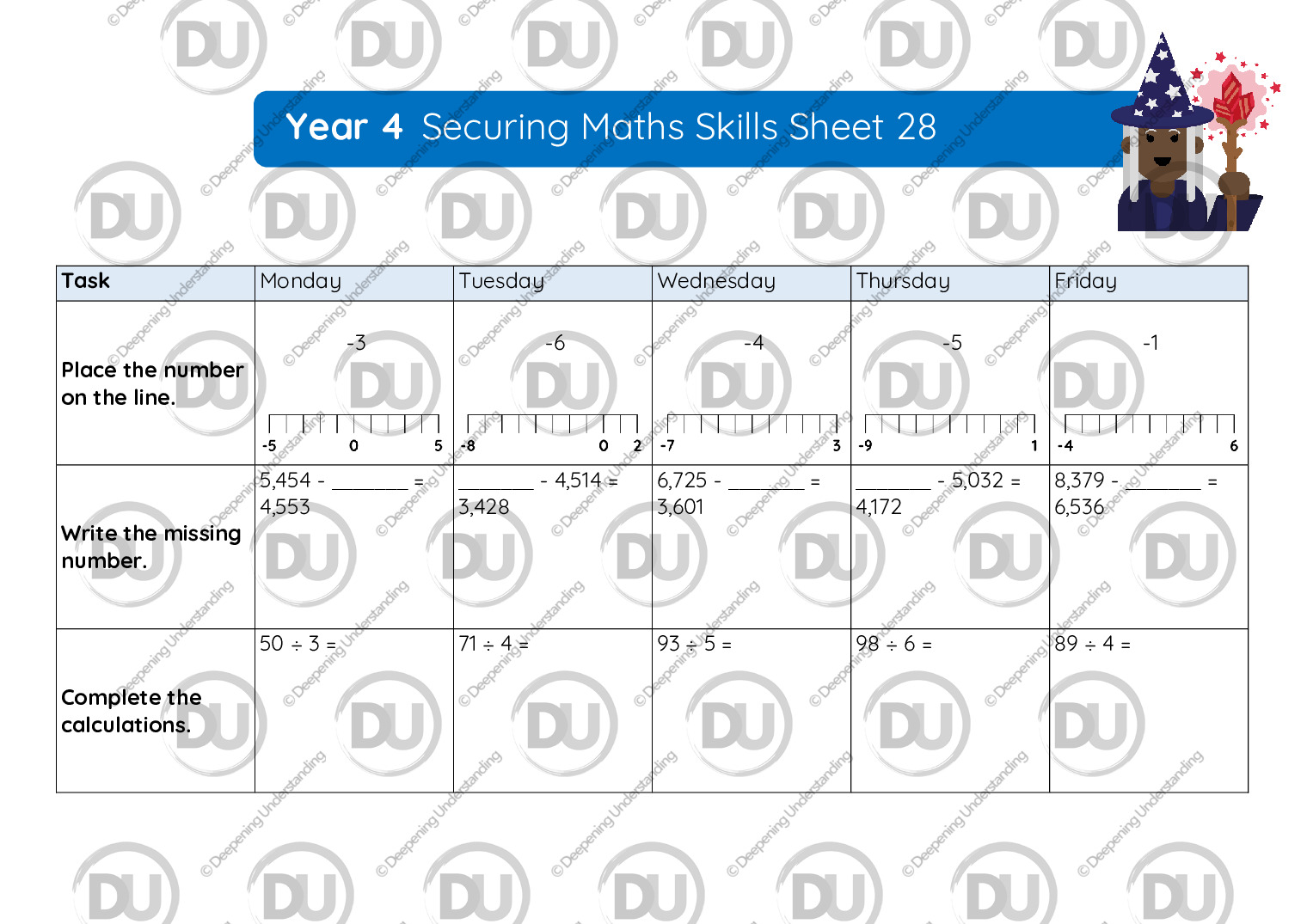
Task: Click the Monday number line for -3
Action: (x=353, y=424)
